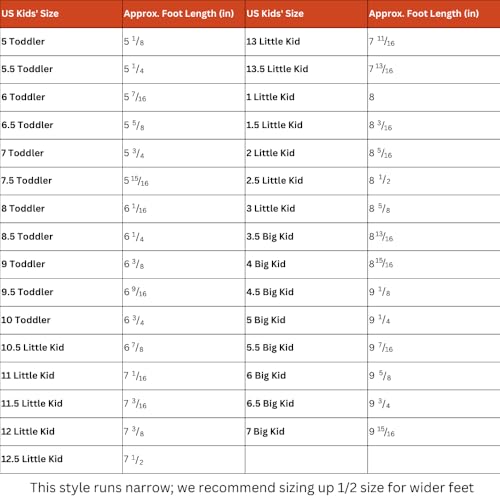Screen dimensions: 500x500
Task: Click the 12.5 Little Kid row label
Action: click(32, 459)
